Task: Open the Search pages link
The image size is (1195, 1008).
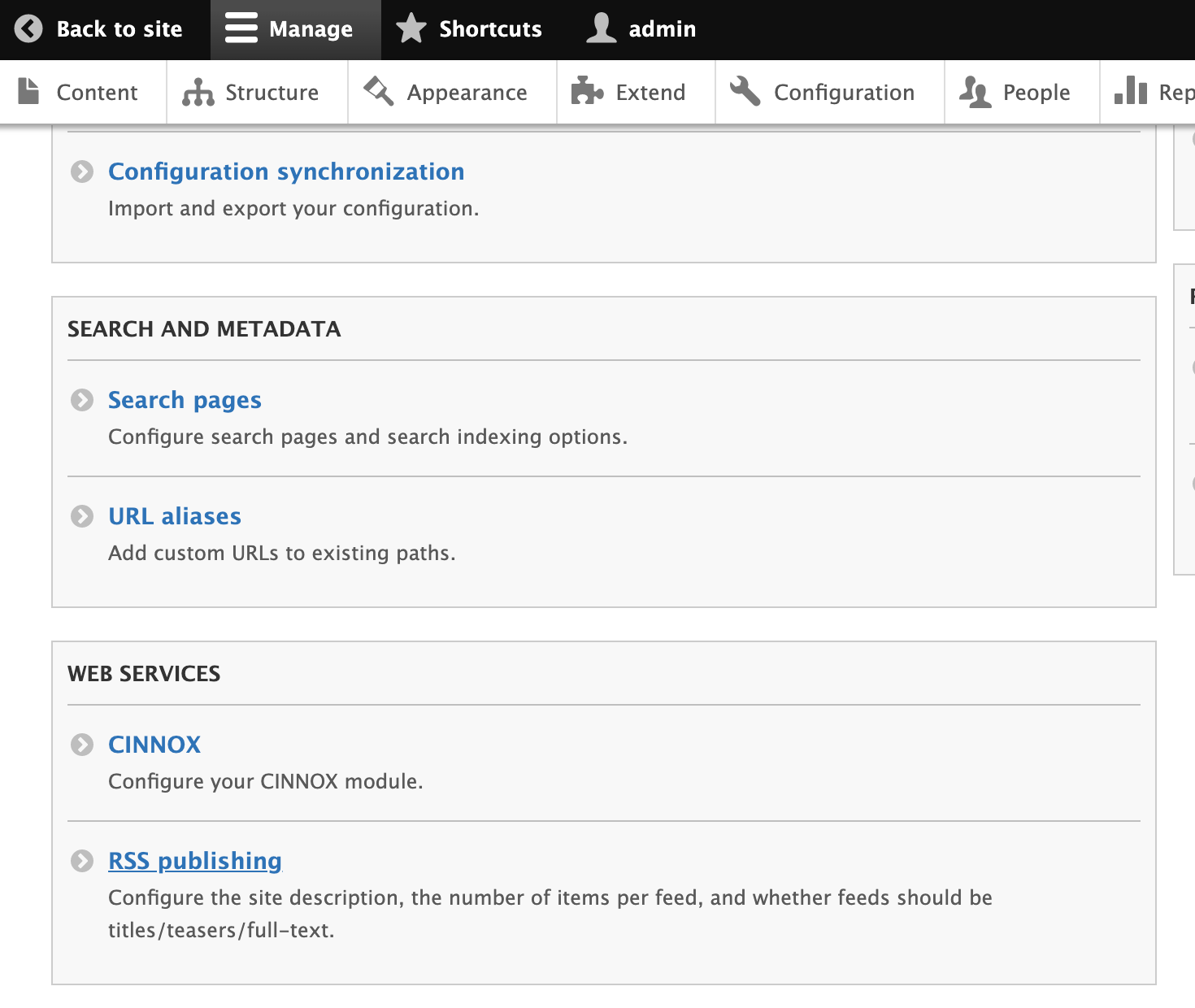Action: click(185, 400)
